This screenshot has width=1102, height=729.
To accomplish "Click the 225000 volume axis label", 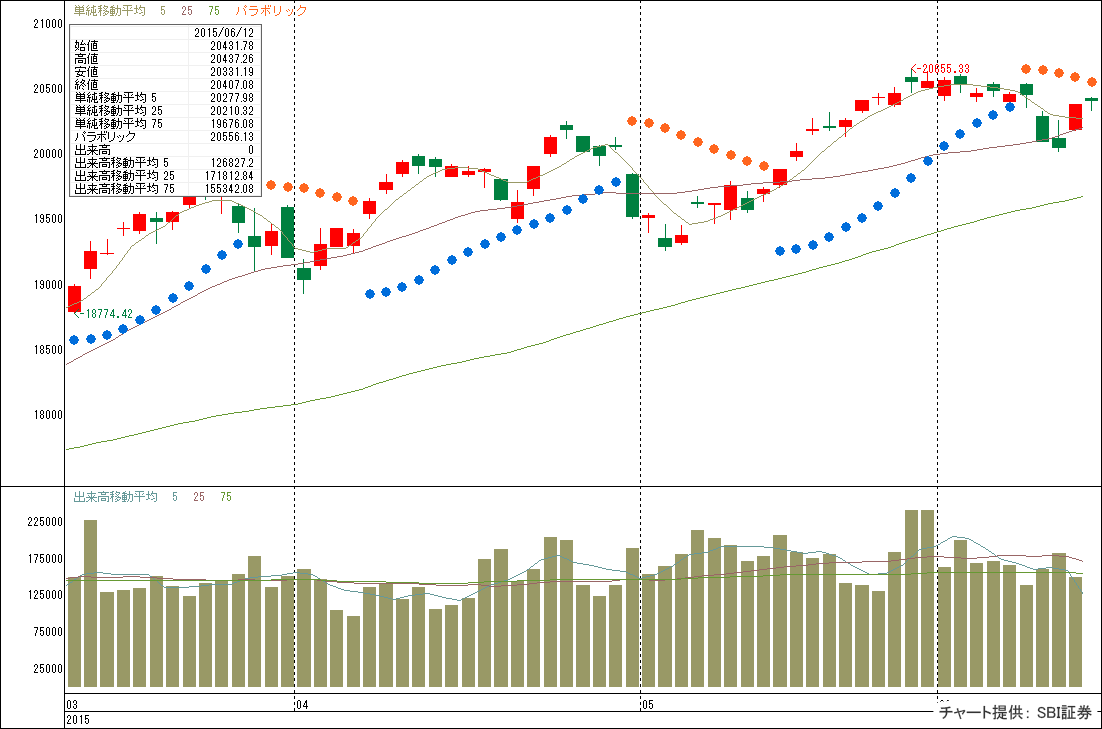I will coord(42,521).
